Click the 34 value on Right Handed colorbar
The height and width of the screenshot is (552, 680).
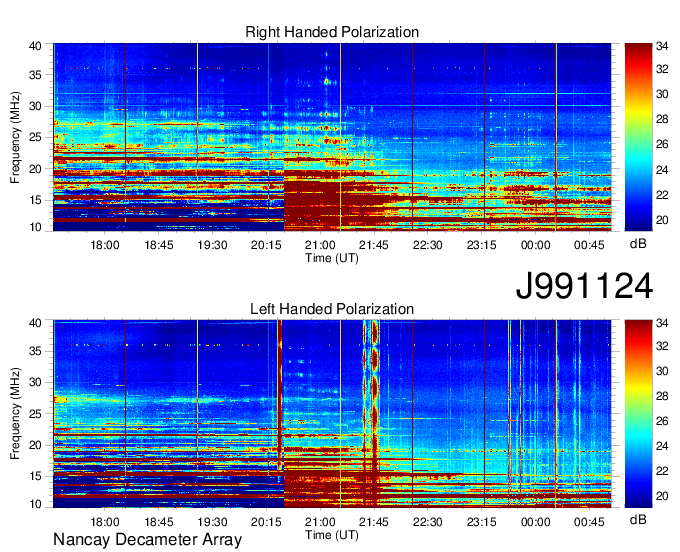coord(662,46)
